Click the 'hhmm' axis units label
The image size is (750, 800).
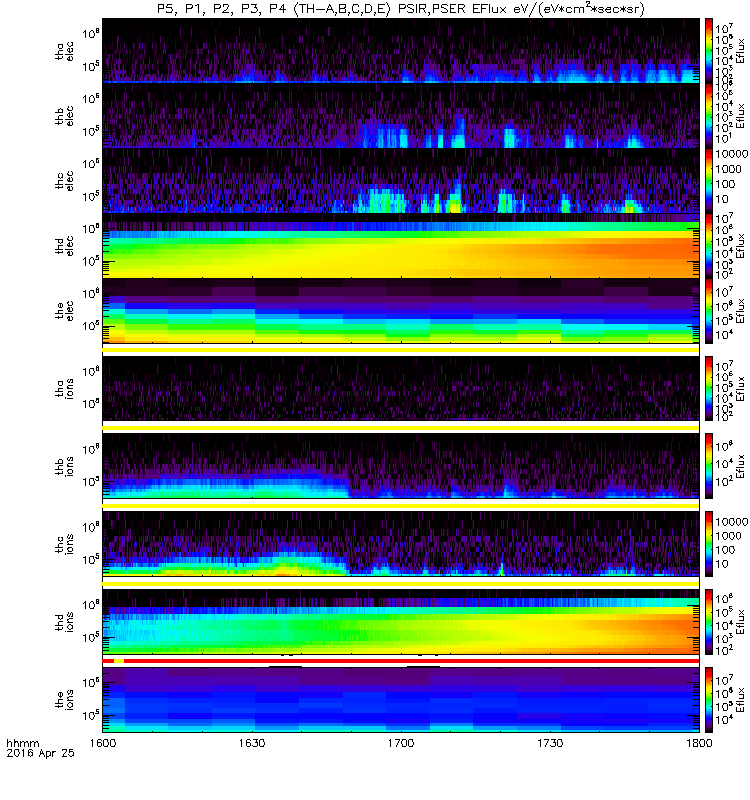tap(22, 743)
